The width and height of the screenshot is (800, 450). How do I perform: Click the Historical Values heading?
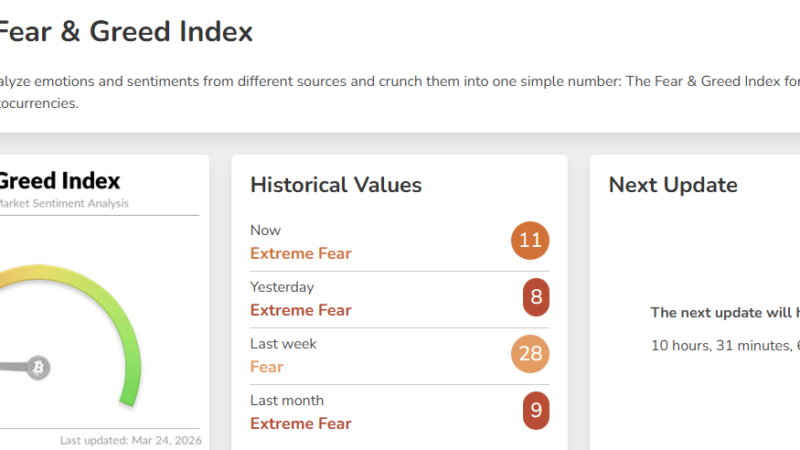[x=336, y=185]
